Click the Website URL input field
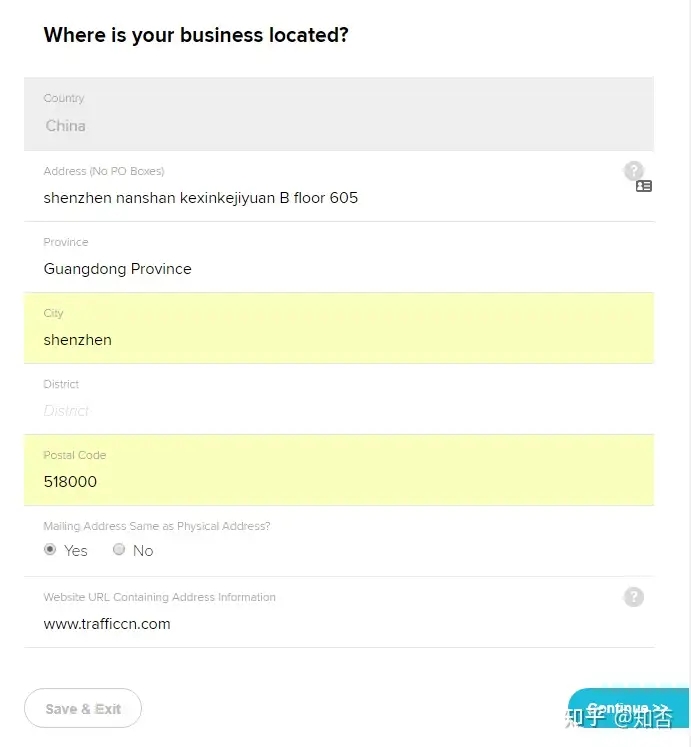Screen dimensions: 691x747 [300, 624]
